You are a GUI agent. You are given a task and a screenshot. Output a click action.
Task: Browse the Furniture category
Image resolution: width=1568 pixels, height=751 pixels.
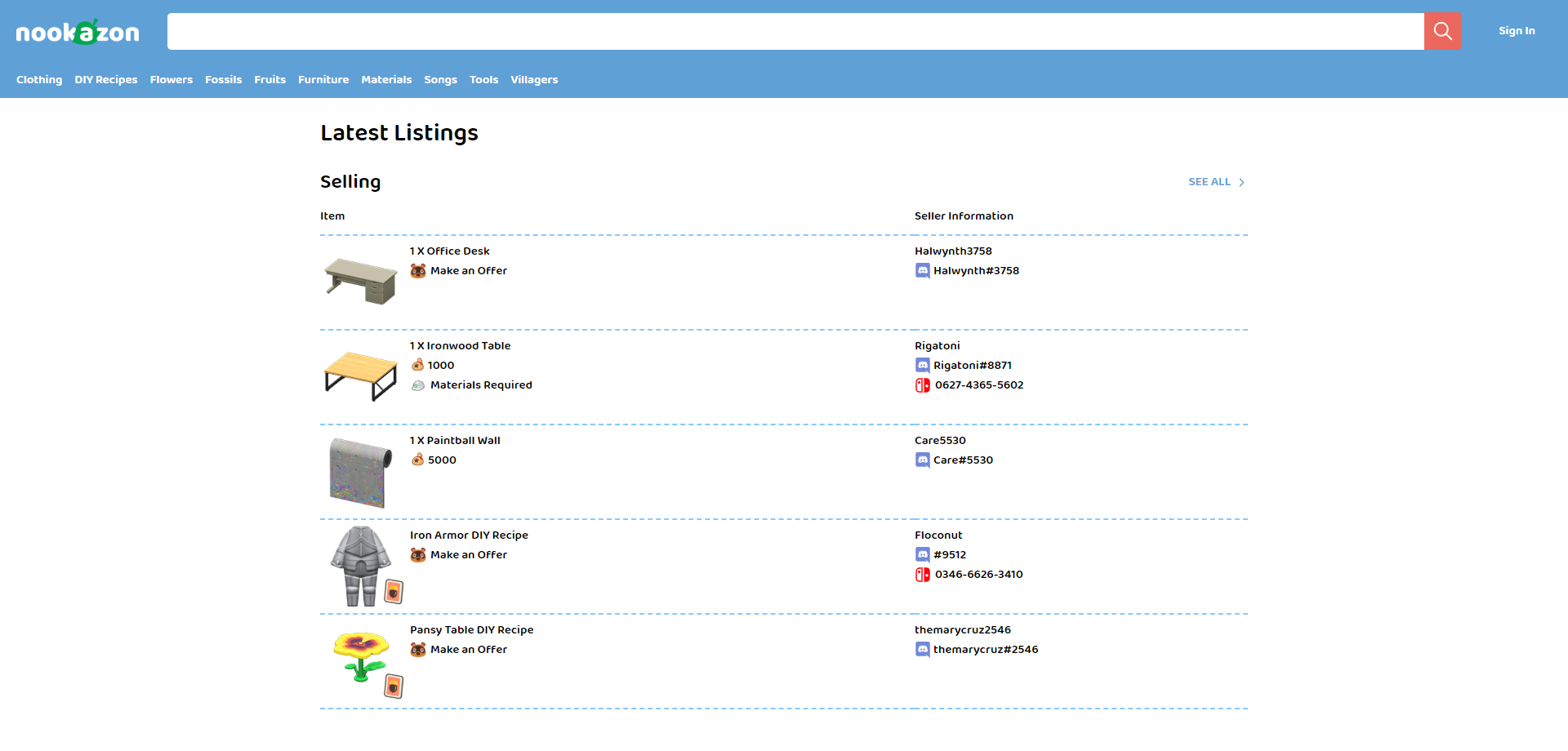(323, 80)
